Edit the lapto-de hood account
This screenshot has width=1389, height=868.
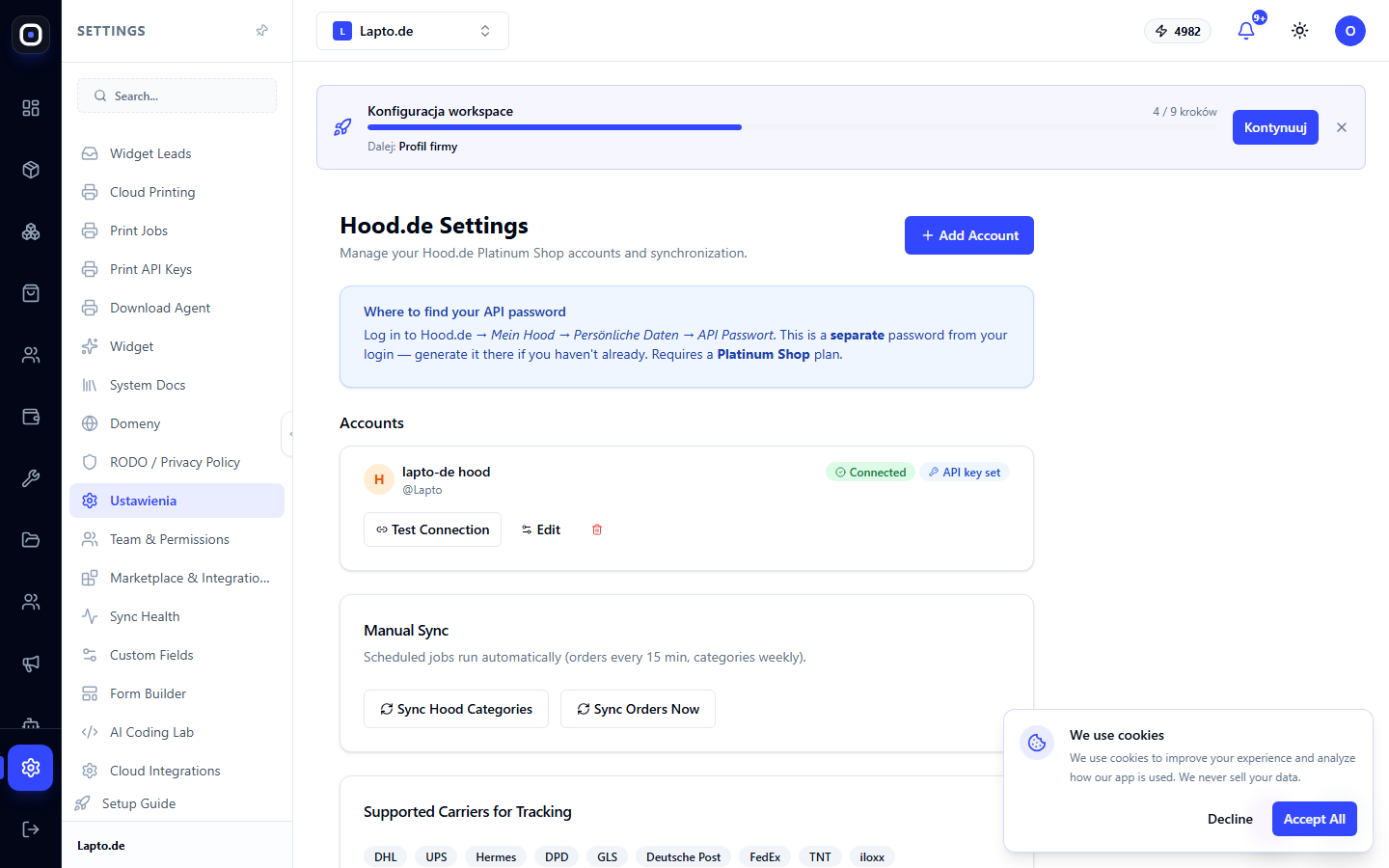541,529
